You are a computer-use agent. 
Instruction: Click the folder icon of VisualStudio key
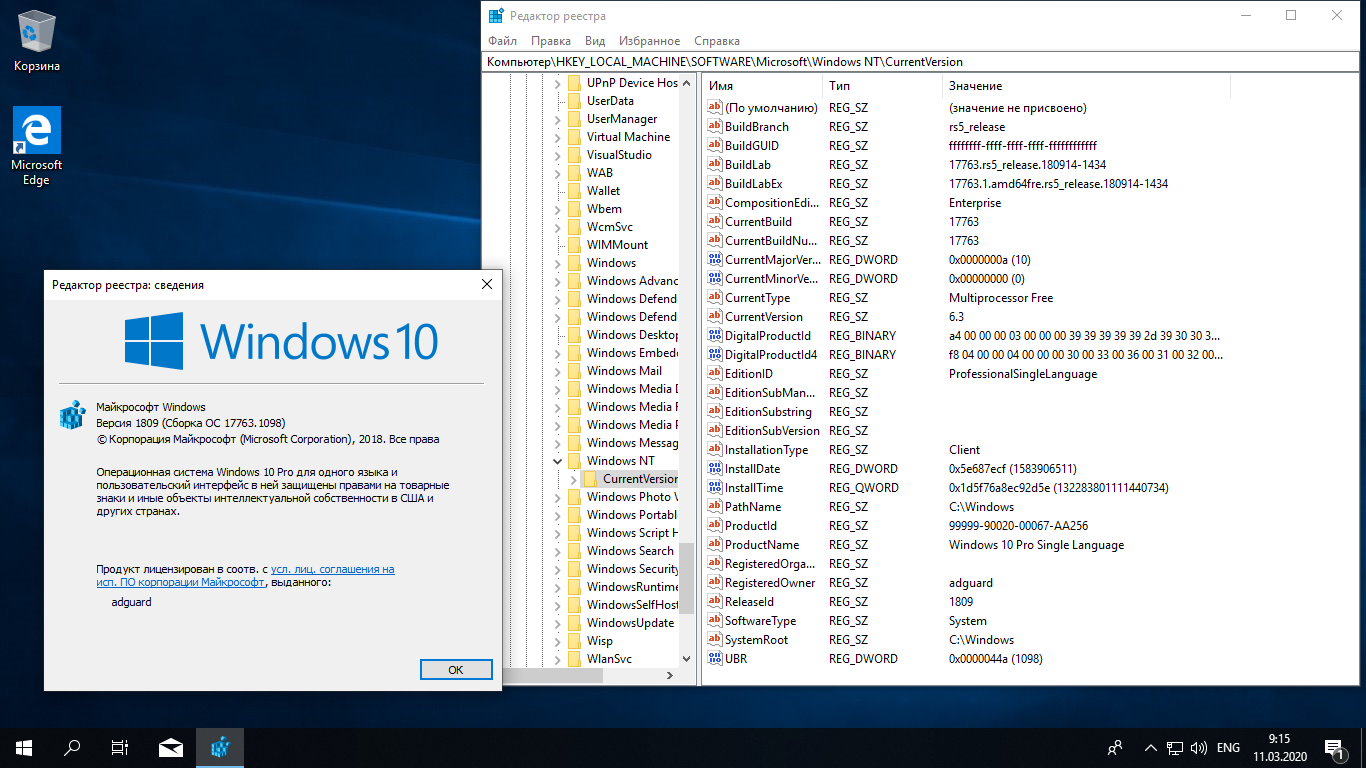[x=574, y=155]
